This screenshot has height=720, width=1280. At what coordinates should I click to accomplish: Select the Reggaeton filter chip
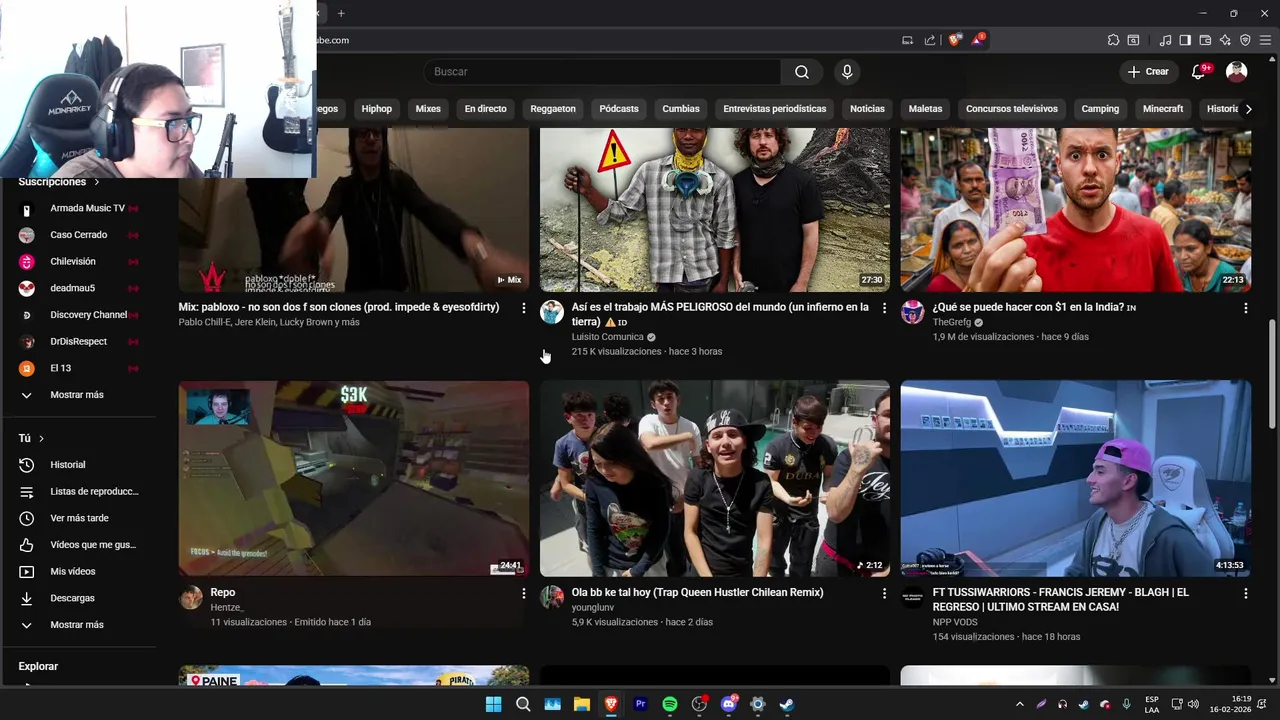click(x=553, y=109)
